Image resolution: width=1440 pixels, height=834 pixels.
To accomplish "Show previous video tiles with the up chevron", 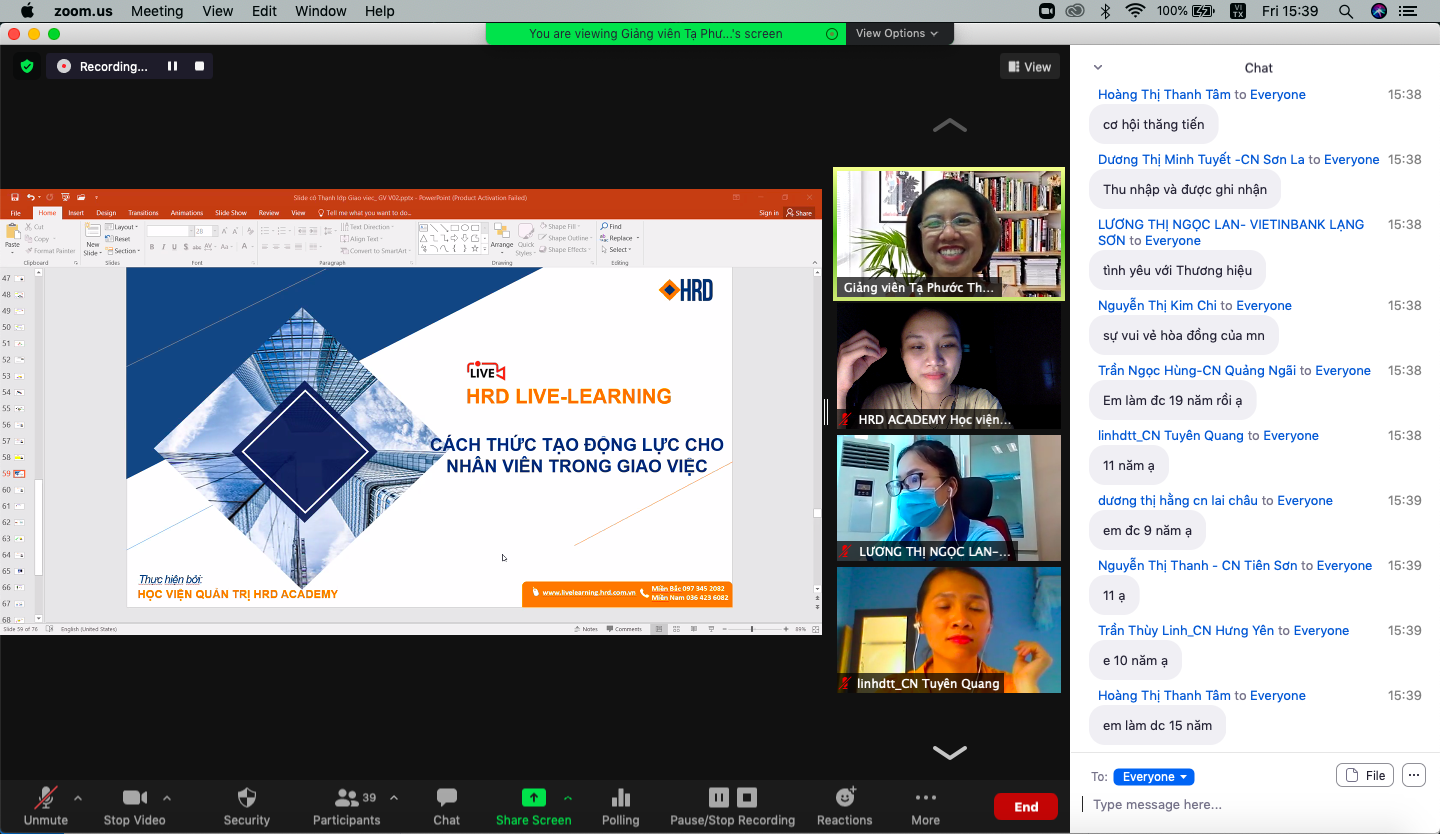I will [x=949, y=126].
